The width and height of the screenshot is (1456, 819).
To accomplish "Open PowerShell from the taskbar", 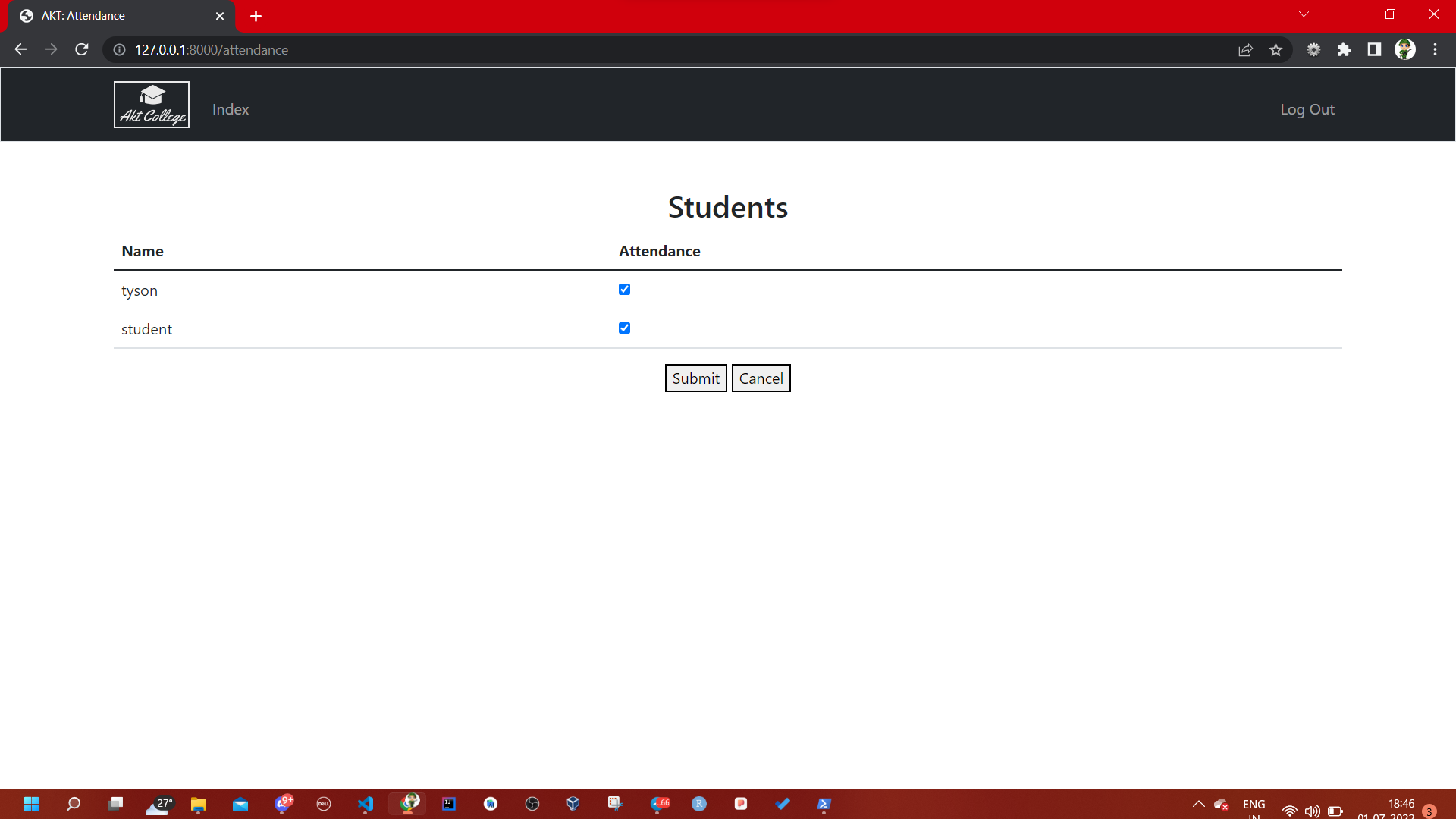I will click(824, 804).
